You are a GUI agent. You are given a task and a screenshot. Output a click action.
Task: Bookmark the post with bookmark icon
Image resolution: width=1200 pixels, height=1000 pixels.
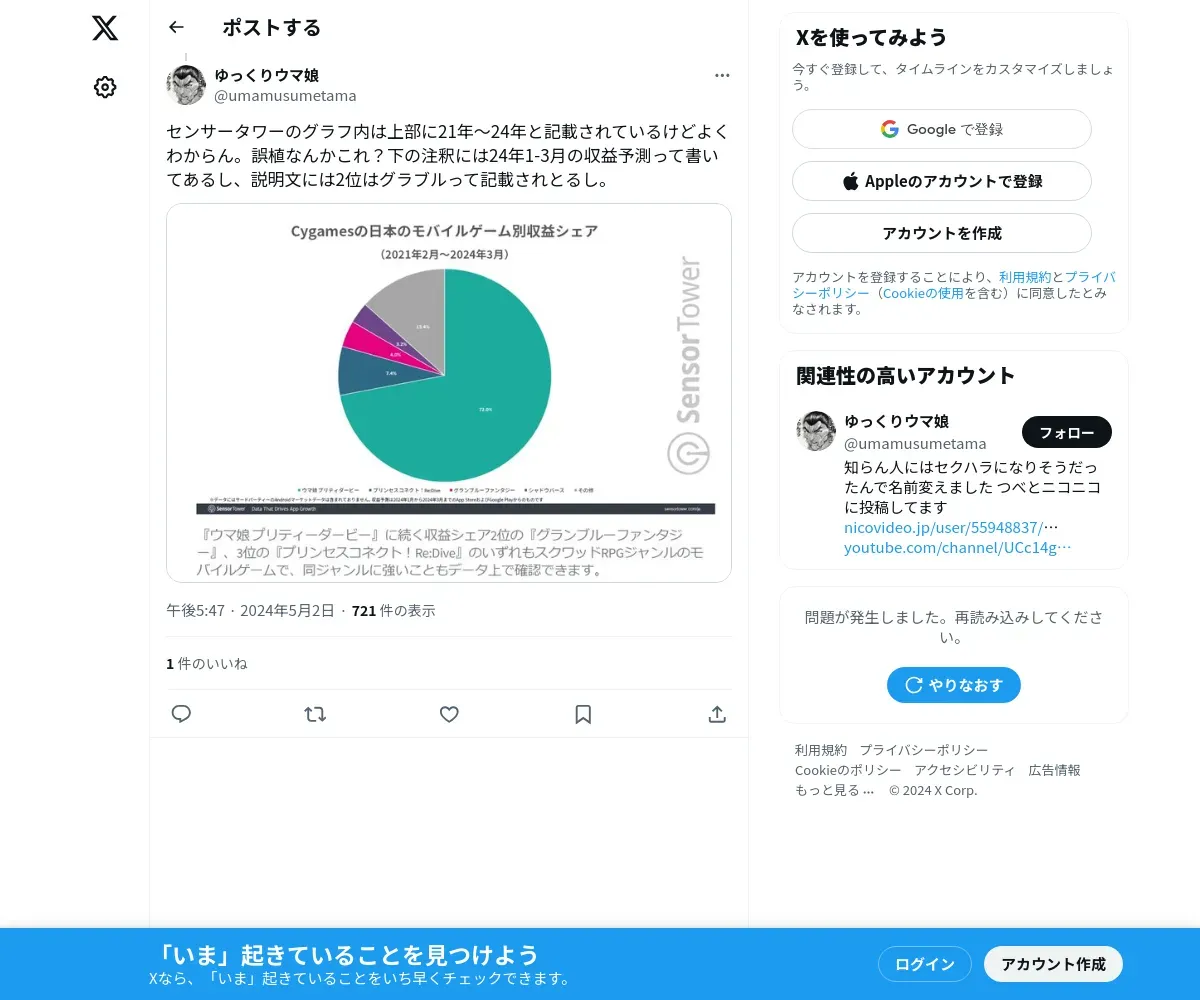click(583, 714)
